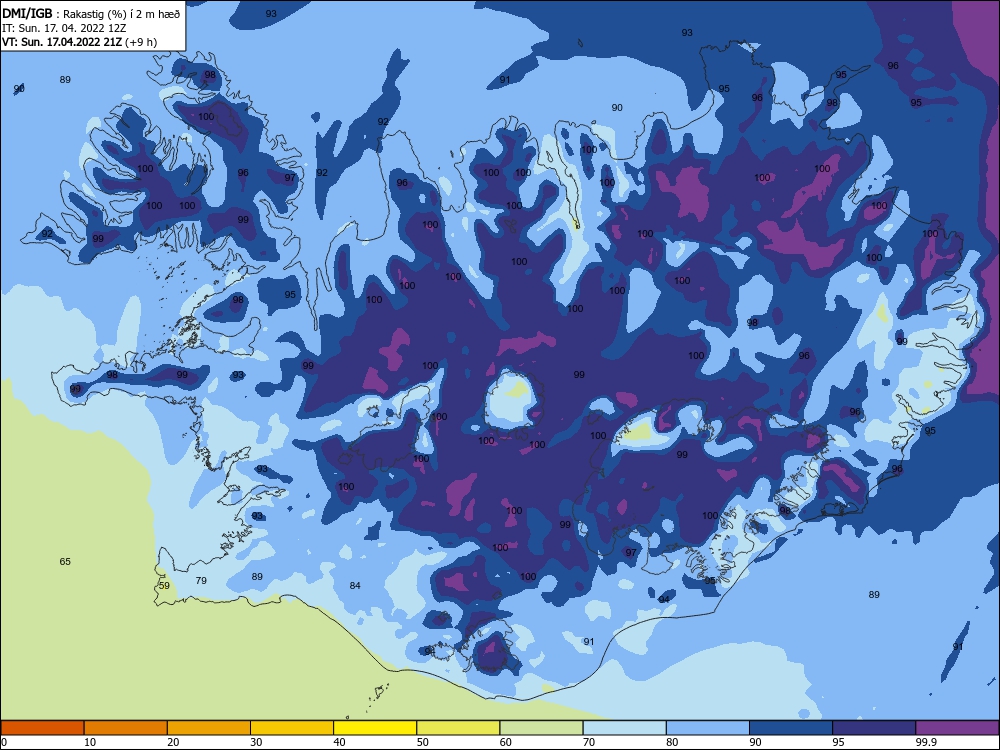Click the dark orange 0–10 legend swatch
The height and width of the screenshot is (750, 1000).
click(x=42, y=728)
